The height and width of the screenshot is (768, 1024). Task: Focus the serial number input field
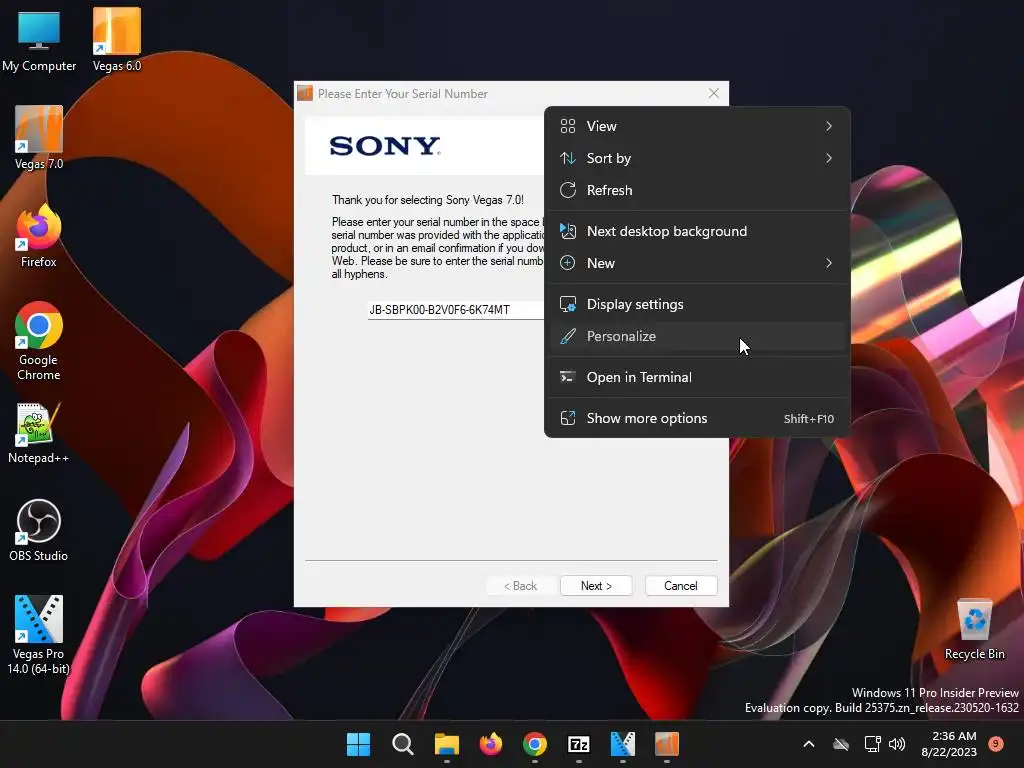click(456, 310)
